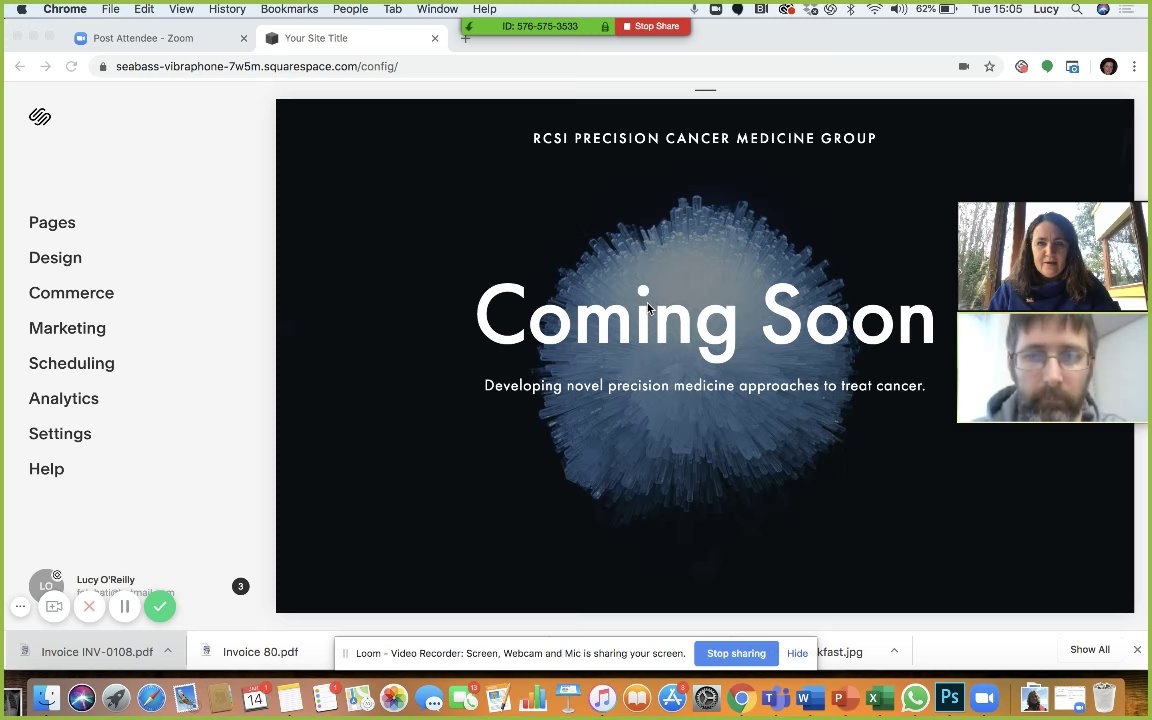Expand options for Invoice INV-0108.pdf
The width and height of the screenshot is (1152, 720).
coord(168,651)
